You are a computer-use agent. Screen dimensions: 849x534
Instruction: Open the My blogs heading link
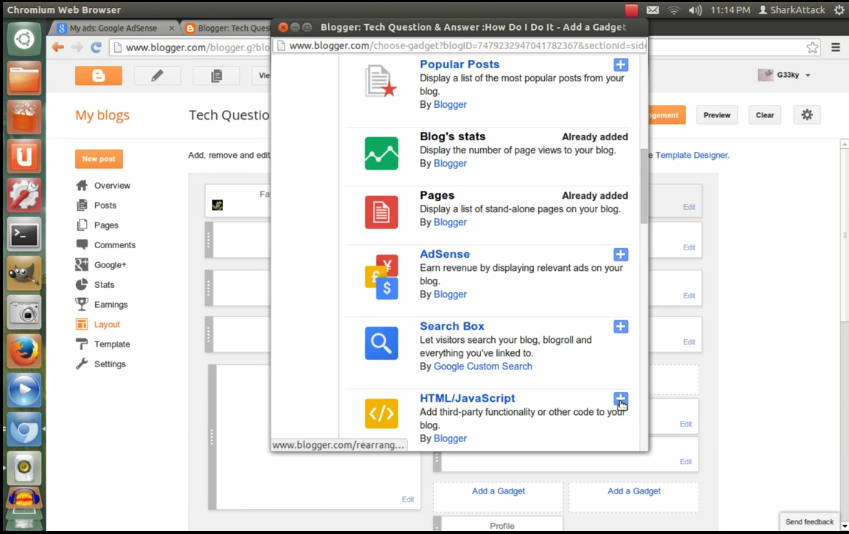(102, 115)
